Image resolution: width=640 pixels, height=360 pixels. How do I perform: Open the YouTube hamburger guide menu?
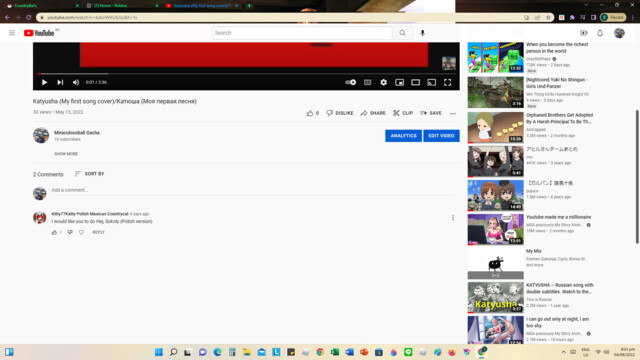click(12, 33)
